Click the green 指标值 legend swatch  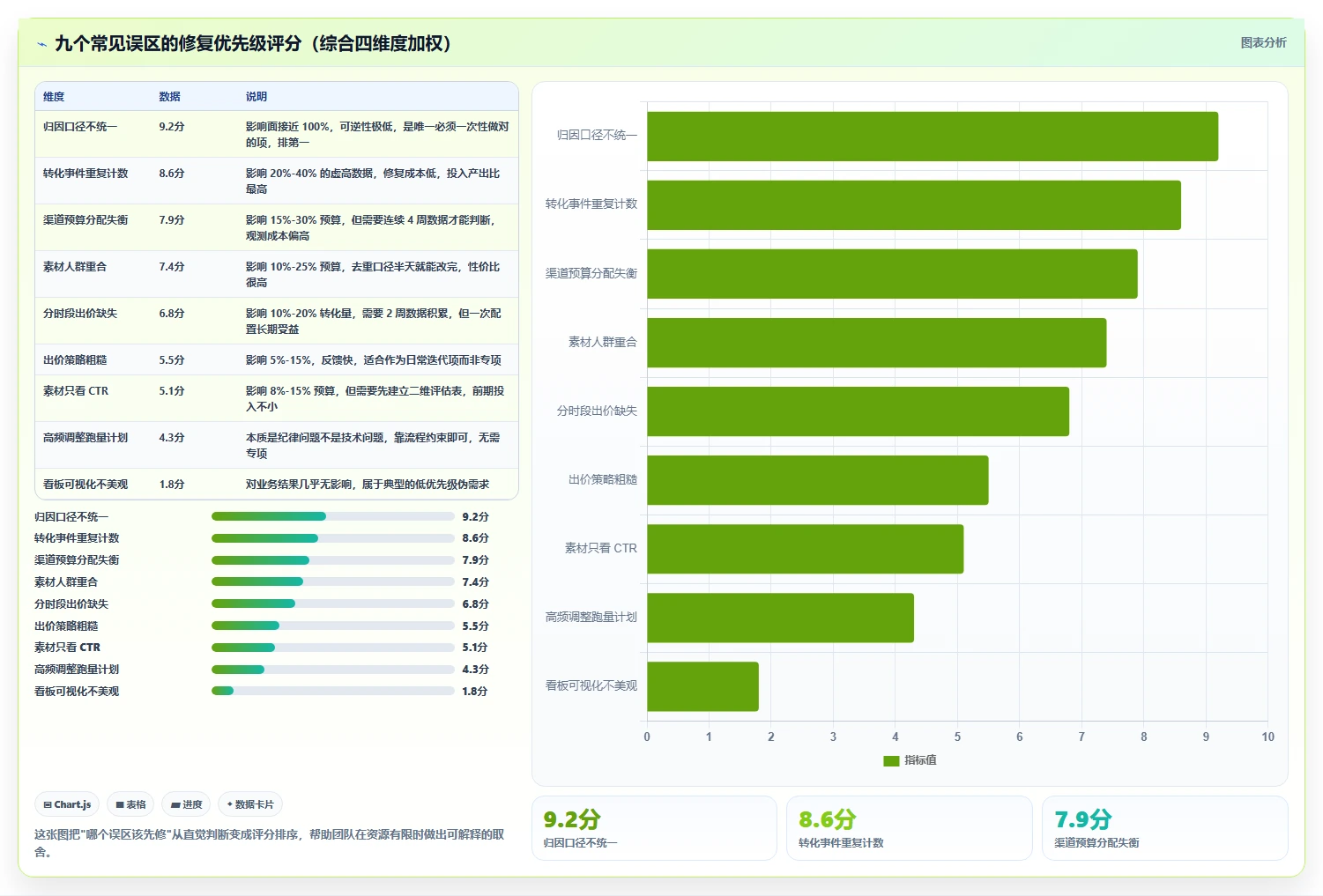coord(891,760)
